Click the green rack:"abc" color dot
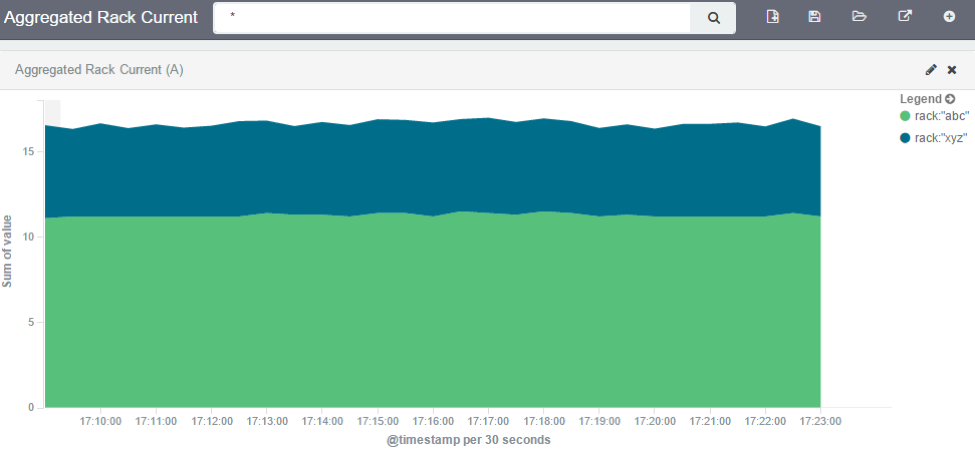The height and width of the screenshot is (458, 975). [x=905, y=116]
